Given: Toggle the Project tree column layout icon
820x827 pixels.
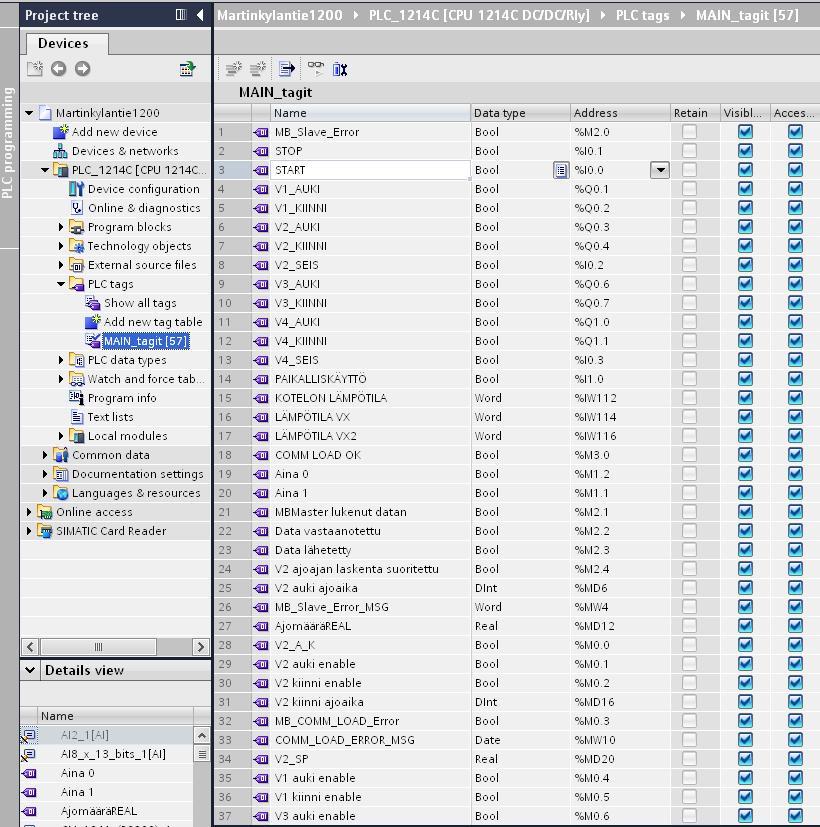Looking at the screenshot, I should pyautogui.click(x=181, y=15).
